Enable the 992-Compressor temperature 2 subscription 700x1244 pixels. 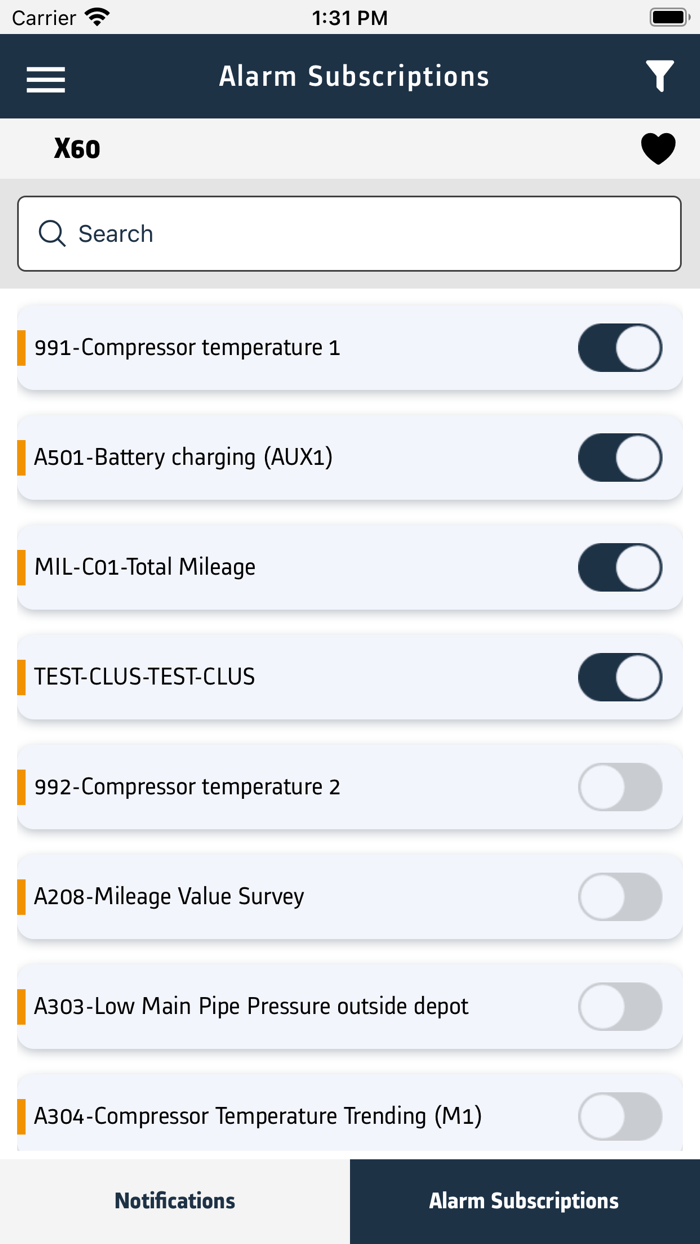point(619,787)
